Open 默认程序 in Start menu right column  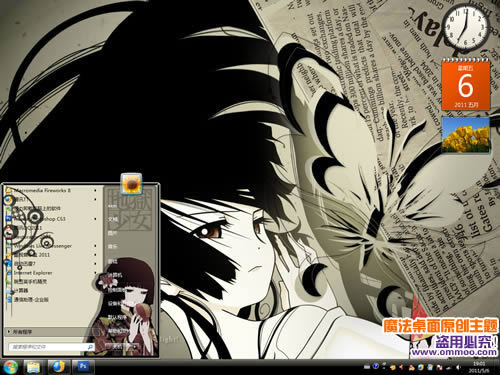118,317
